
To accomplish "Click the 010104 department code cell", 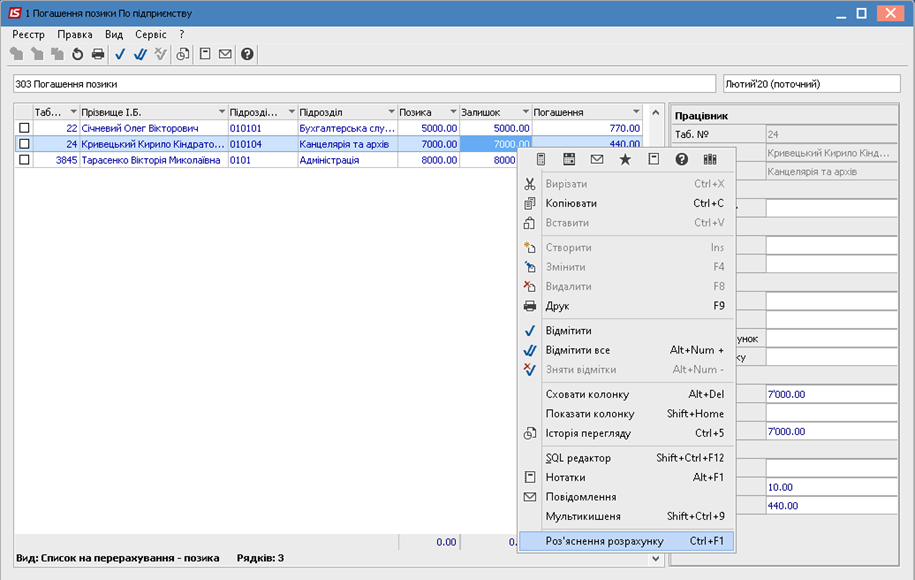I will [x=263, y=144].
